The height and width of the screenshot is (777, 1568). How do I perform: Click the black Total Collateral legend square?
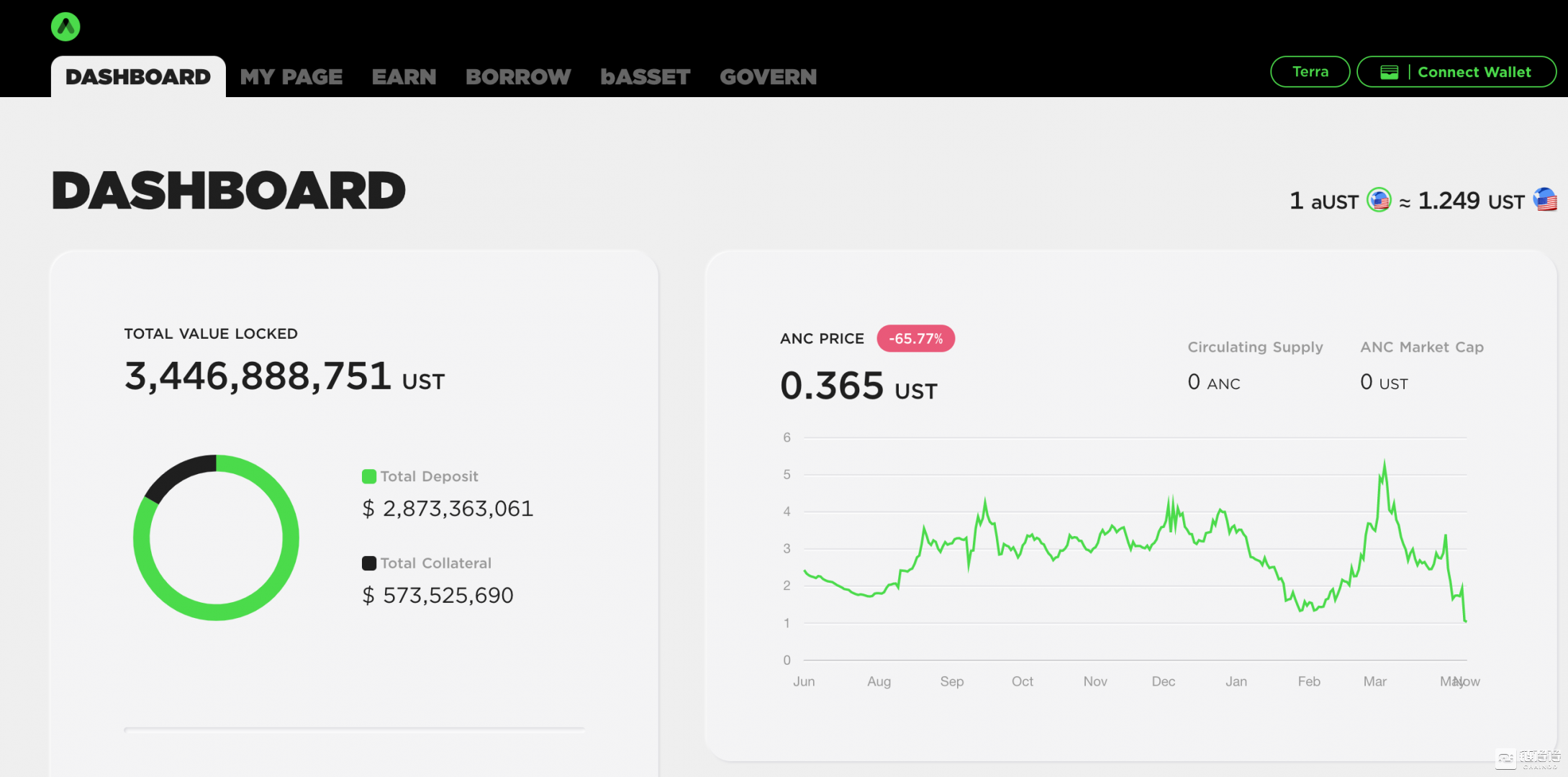click(369, 563)
